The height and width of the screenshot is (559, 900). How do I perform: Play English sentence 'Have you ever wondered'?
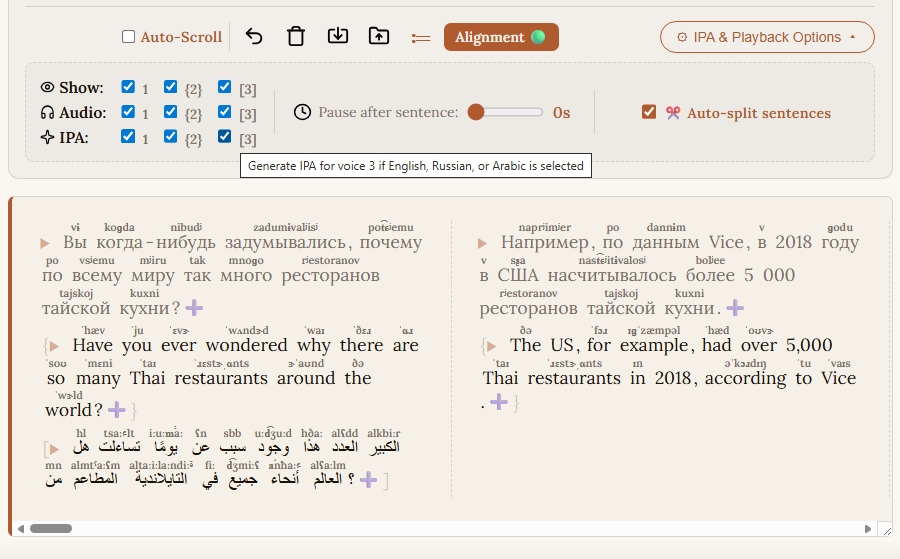tap(55, 346)
